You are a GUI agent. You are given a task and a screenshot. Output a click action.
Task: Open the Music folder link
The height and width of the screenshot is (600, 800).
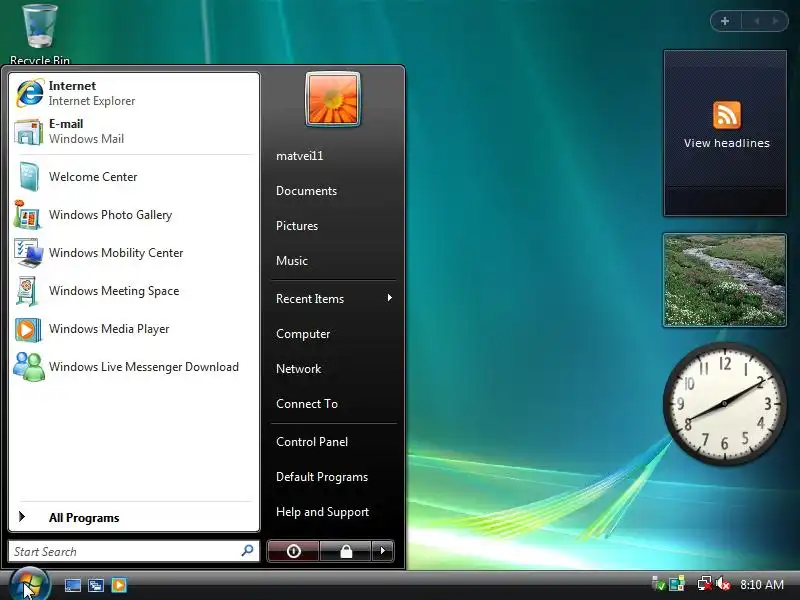[333, 261]
